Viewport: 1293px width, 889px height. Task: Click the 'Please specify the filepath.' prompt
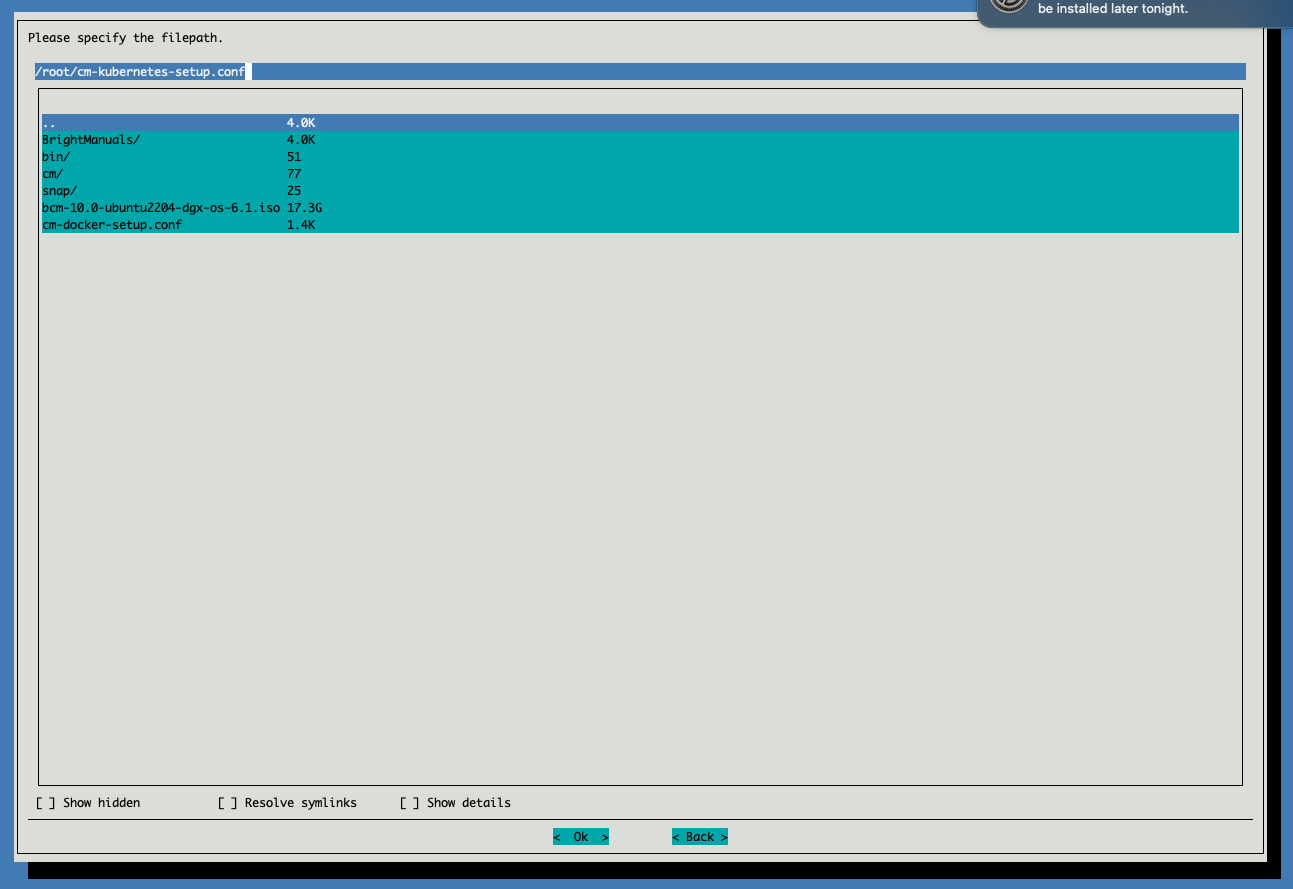coord(125,38)
